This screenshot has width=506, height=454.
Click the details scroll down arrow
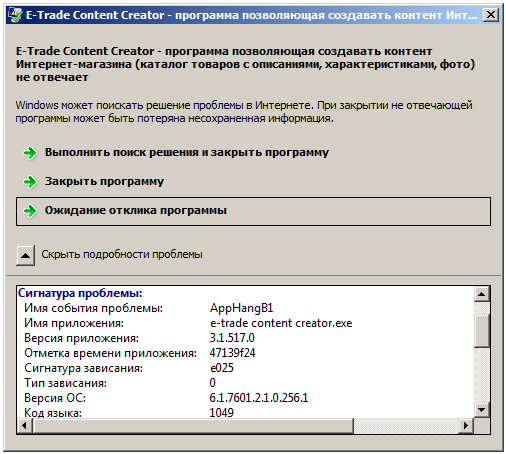pyautogui.click(x=481, y=410)
